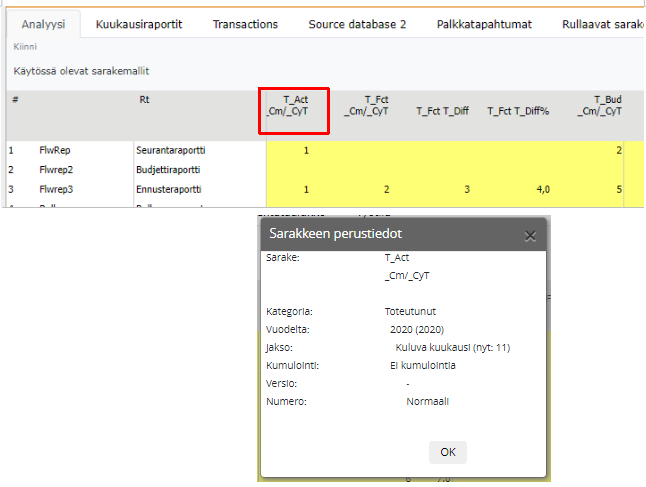Click the T_Fct T_Diff% column header

517,112
